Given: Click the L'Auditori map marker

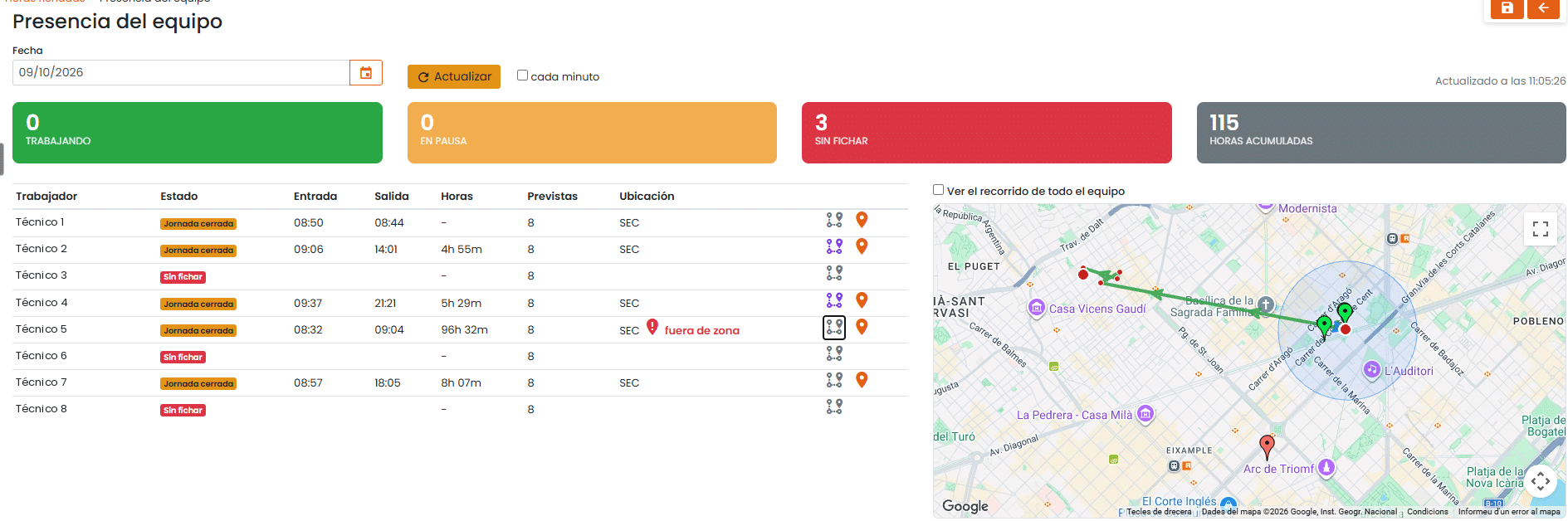Looking at the screenshot, I should pyautogui.click(x=1372, y=369).
